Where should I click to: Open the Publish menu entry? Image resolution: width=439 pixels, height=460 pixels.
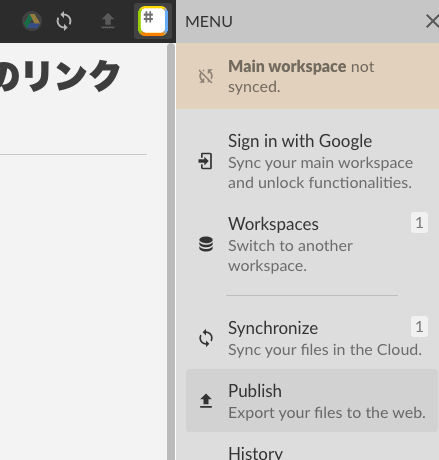pyautogui.click(x=312, y=401)
